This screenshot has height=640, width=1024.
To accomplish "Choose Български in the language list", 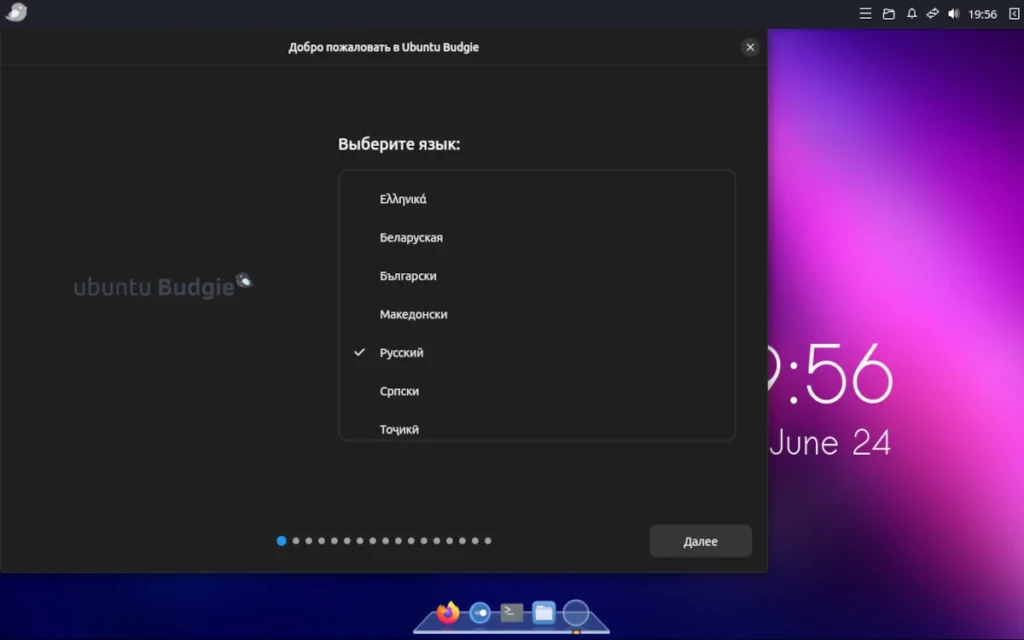I will pyautogui.click(x=537, y=276).
